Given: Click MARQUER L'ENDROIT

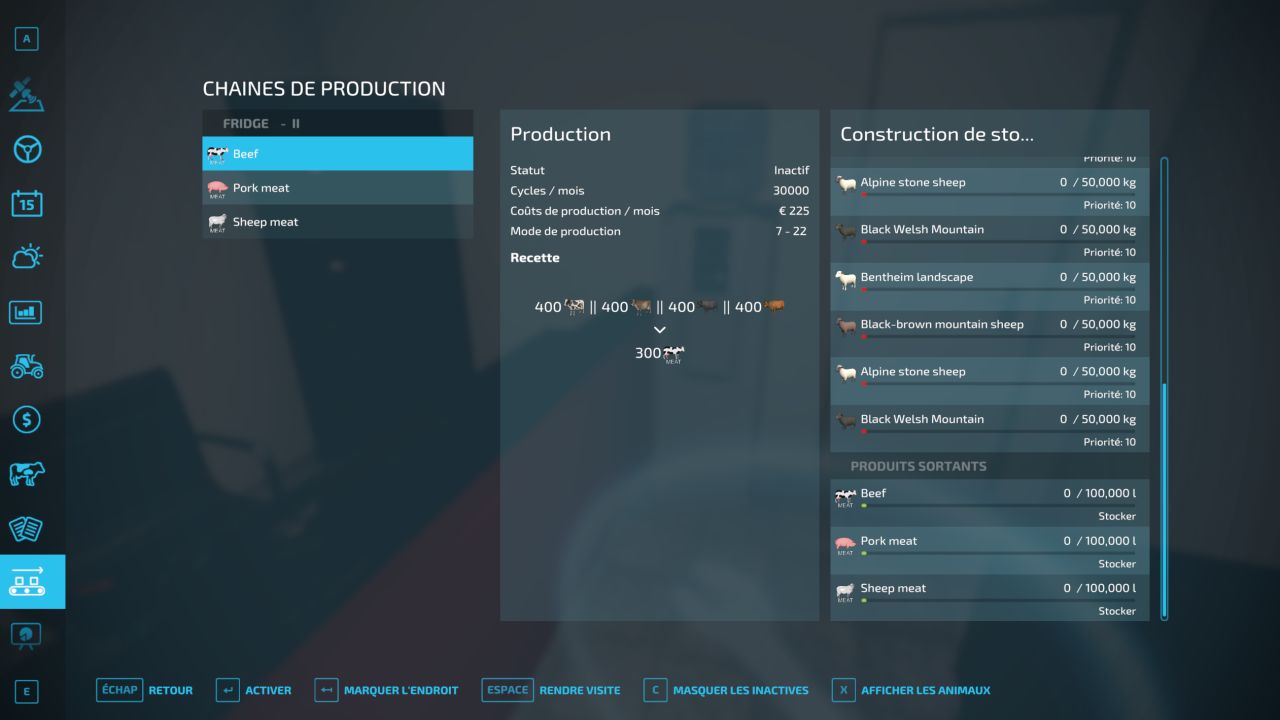Looking at the screenshot, I should (x=401, y=690).
